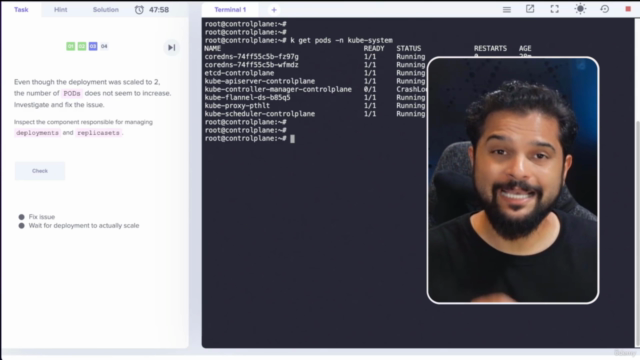Click the replicasets code label
Viewport: 640px width, 360px height.
[98, 133]
